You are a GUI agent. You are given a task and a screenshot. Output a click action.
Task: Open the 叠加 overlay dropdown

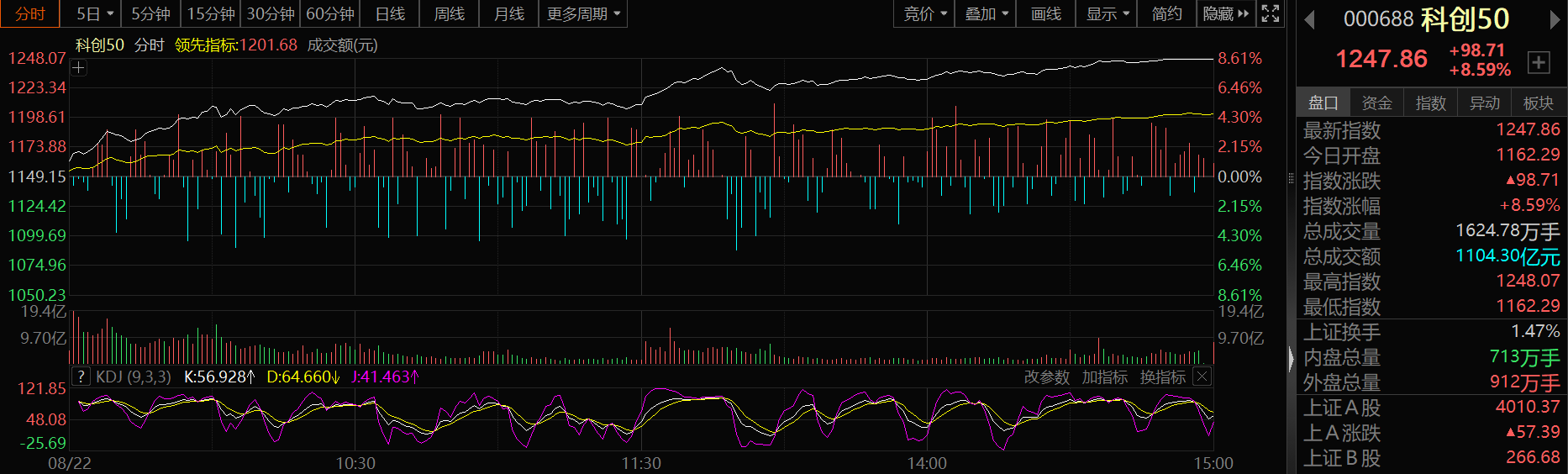(986, 13)
